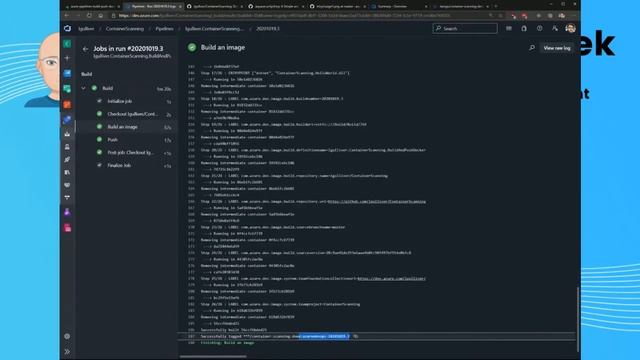Click the search icon beside View raw log

point(532,48)
